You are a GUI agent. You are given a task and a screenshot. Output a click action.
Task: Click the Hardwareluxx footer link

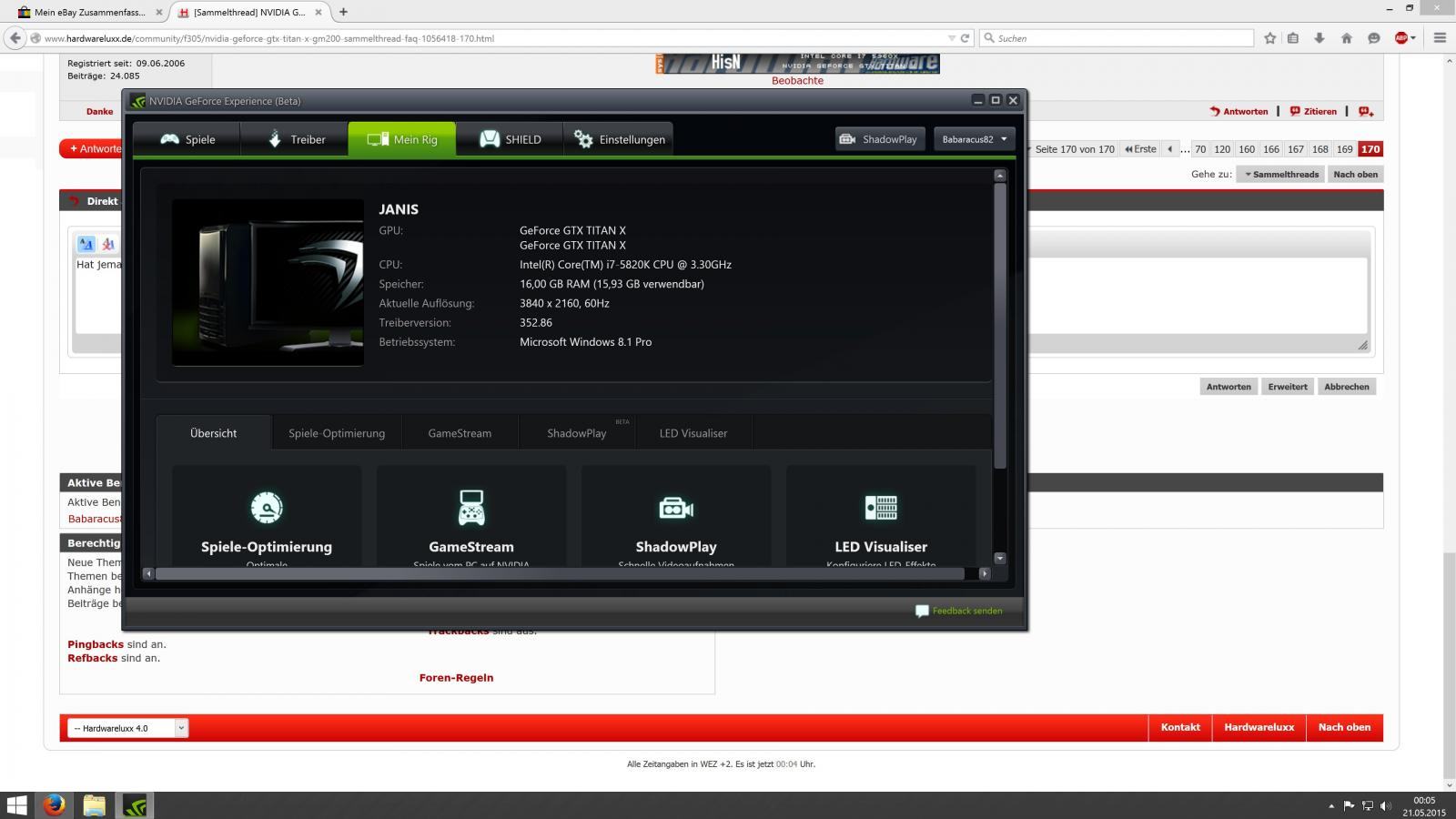(x=1259, y=727)
